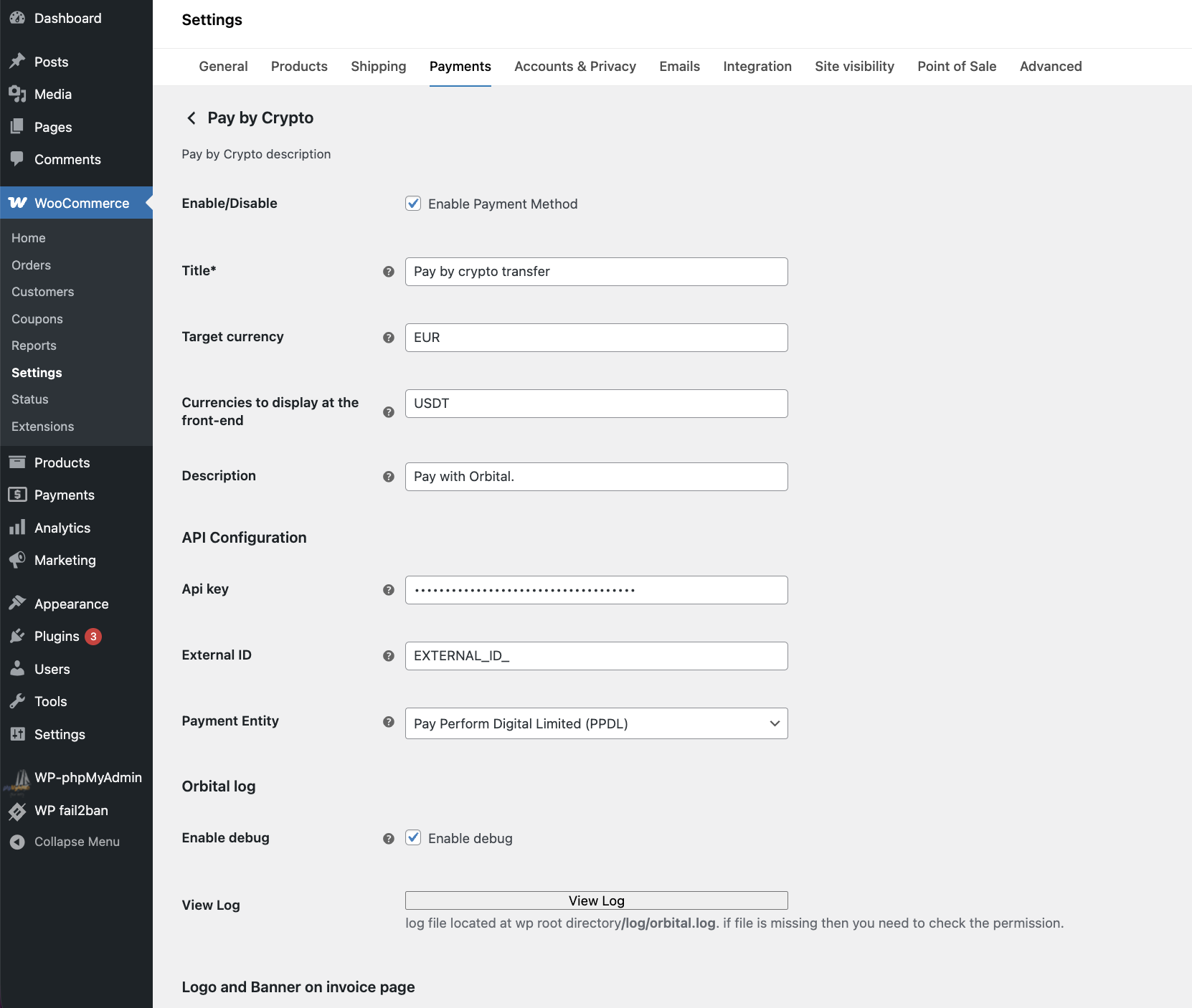
Task: Open the Extensions submenu link
Action: click(x=43, y=427)
